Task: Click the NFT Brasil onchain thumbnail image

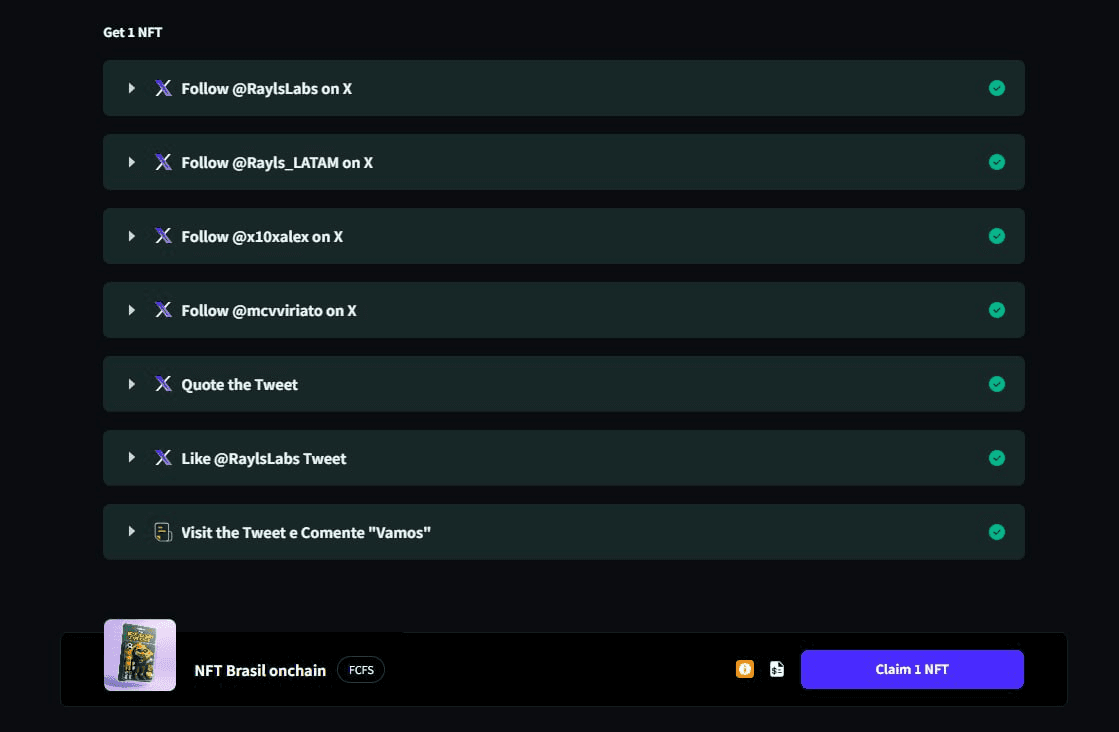Action: (x=140, y=655)
